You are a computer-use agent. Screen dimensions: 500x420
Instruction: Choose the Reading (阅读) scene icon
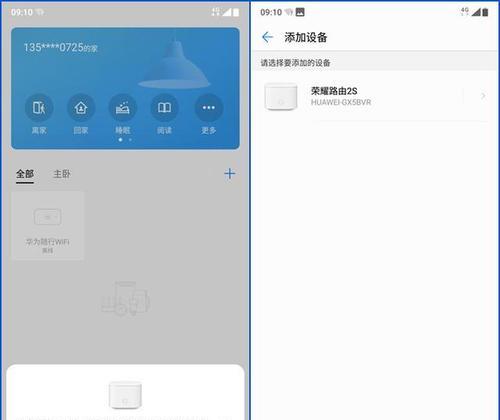[x=164, y=108]
